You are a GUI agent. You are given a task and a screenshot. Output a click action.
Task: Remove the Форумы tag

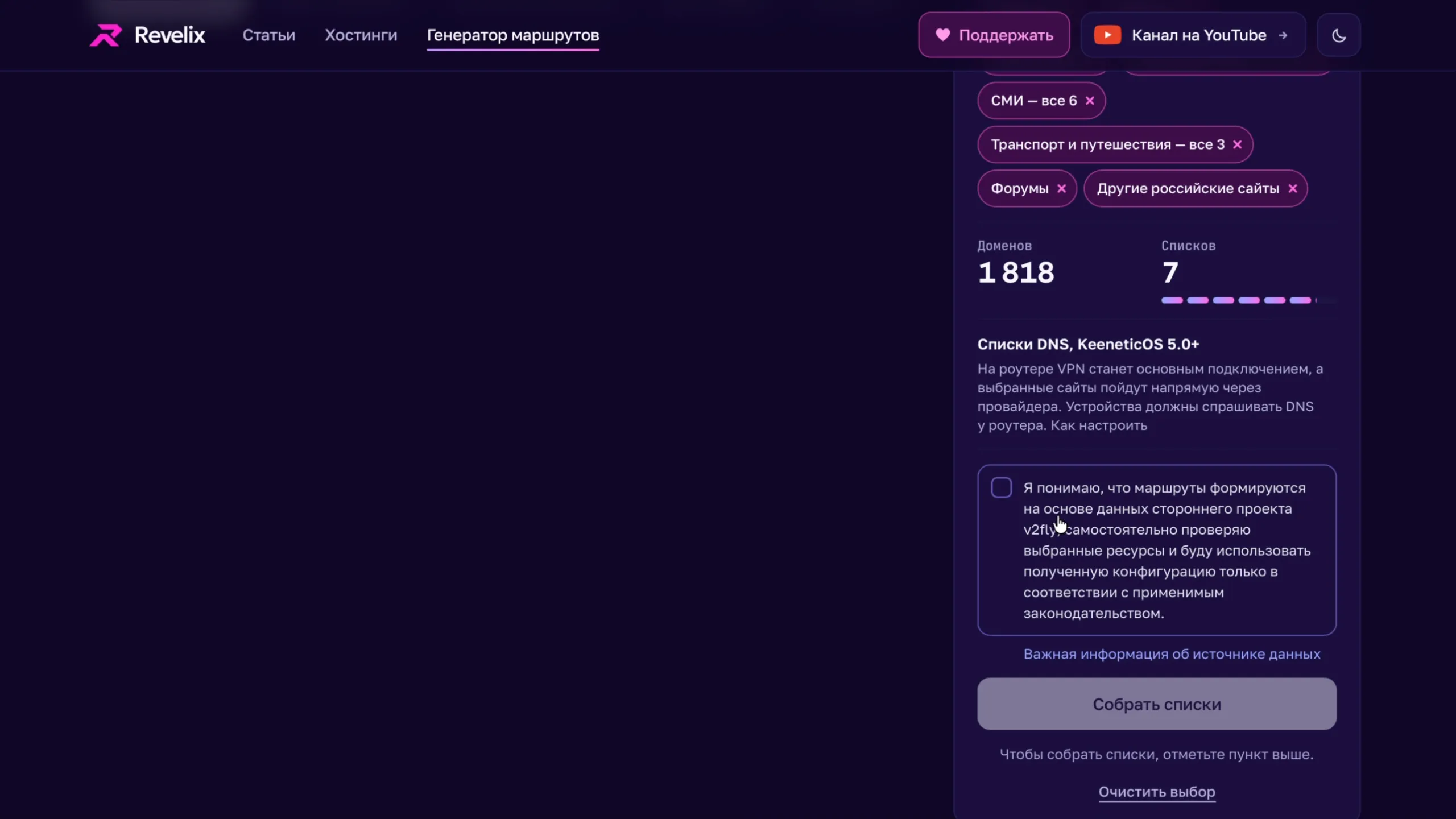point(1061,188)
